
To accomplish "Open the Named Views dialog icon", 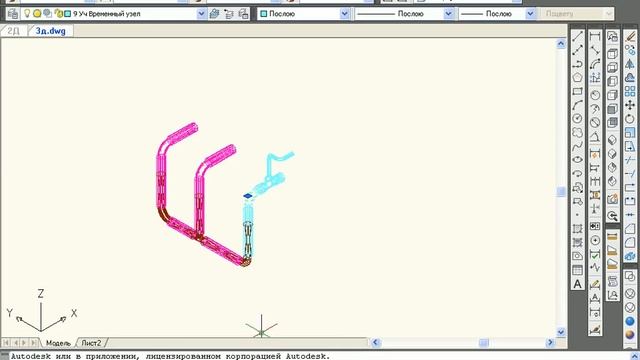I will click(x=612, y=36).
